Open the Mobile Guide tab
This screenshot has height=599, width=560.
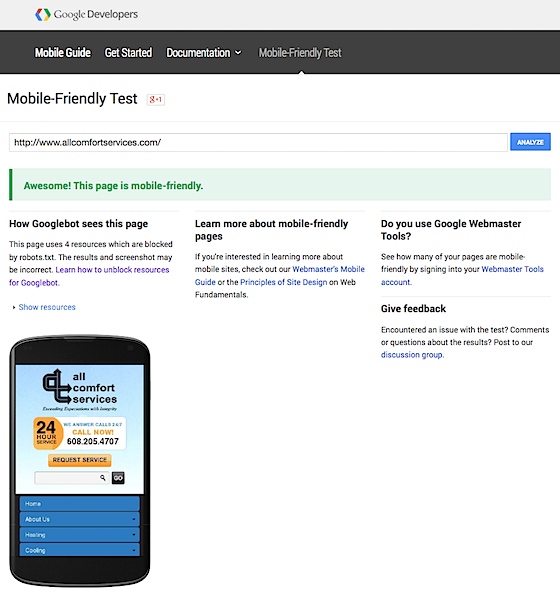point(63,52)
